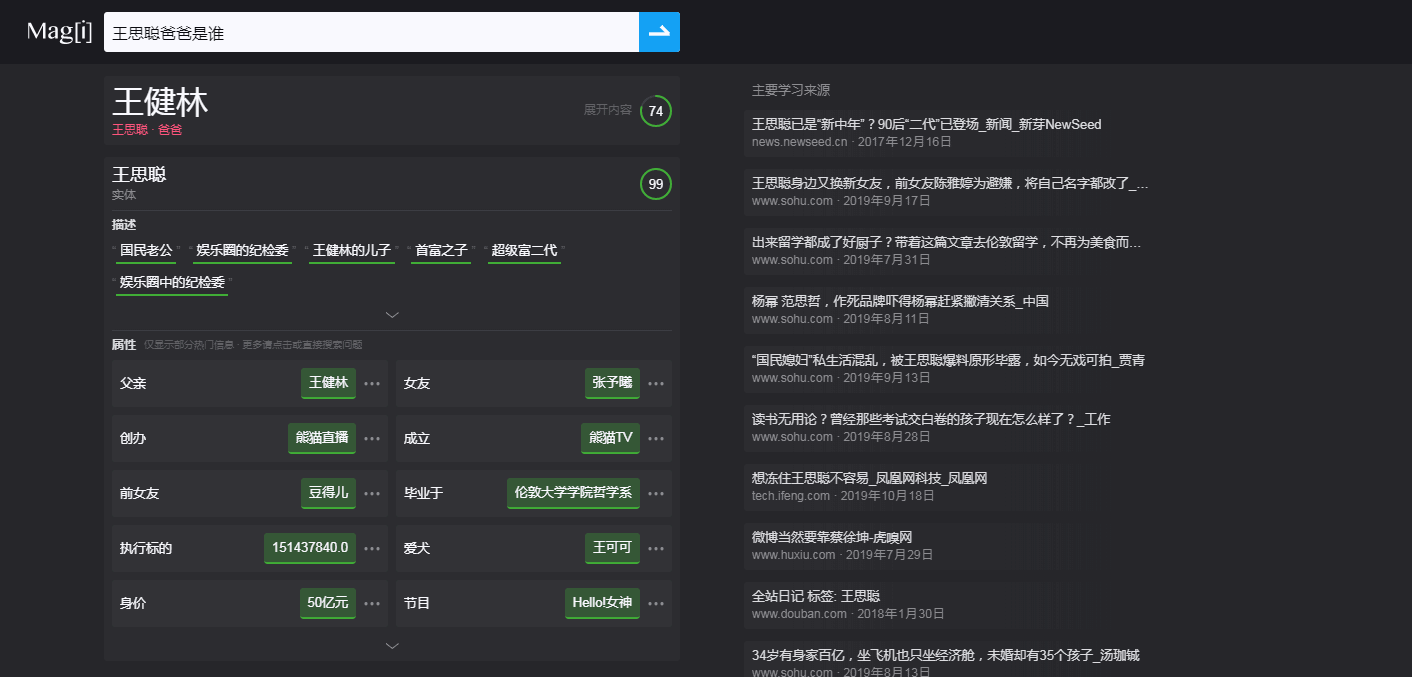
Task: Expand the chevron below the description tags
Action: pyautogui.click(x=392, y=314)
